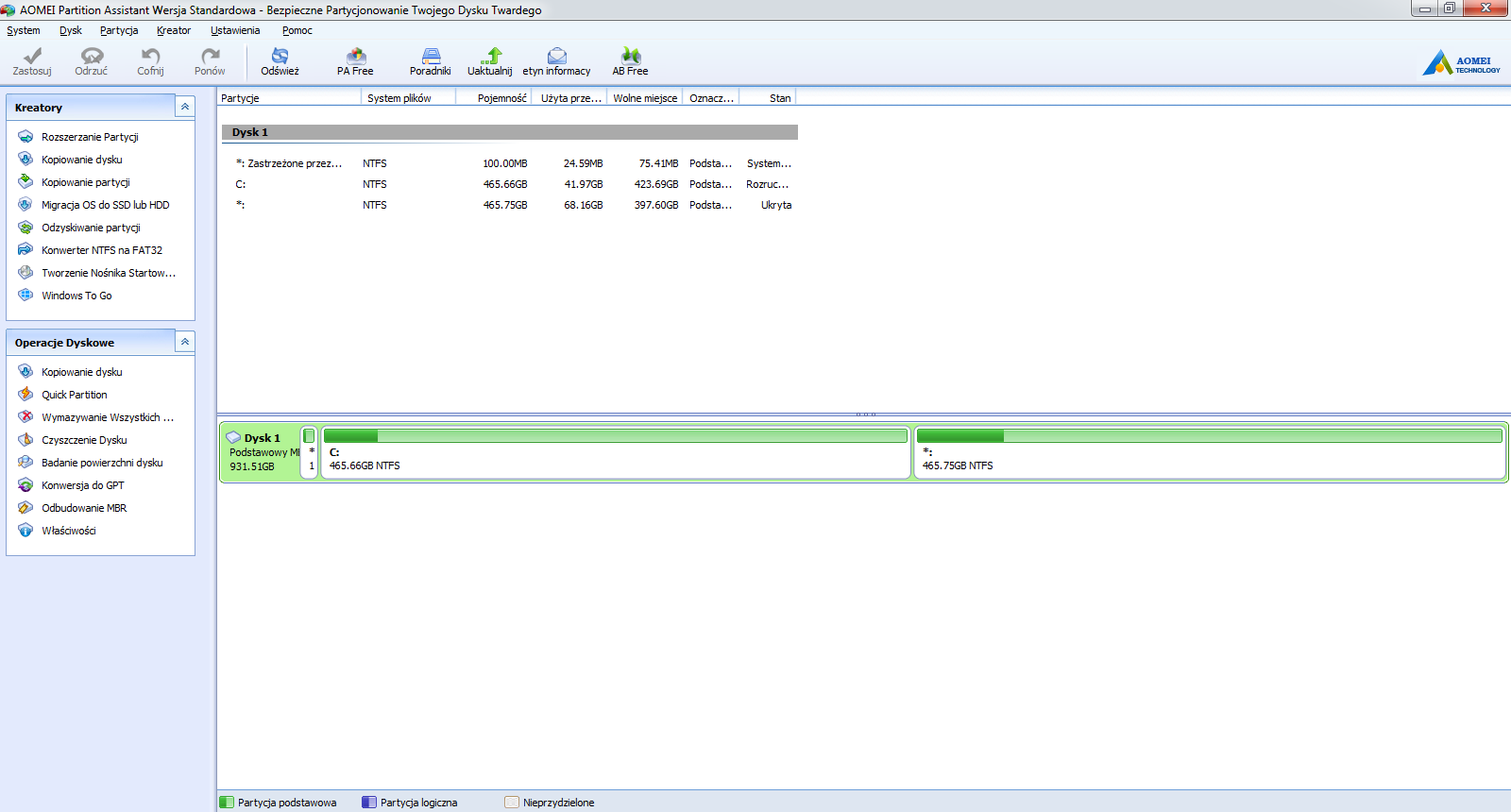Click the Partycja logiczna blue legend swatch

(x=369, y=803)
